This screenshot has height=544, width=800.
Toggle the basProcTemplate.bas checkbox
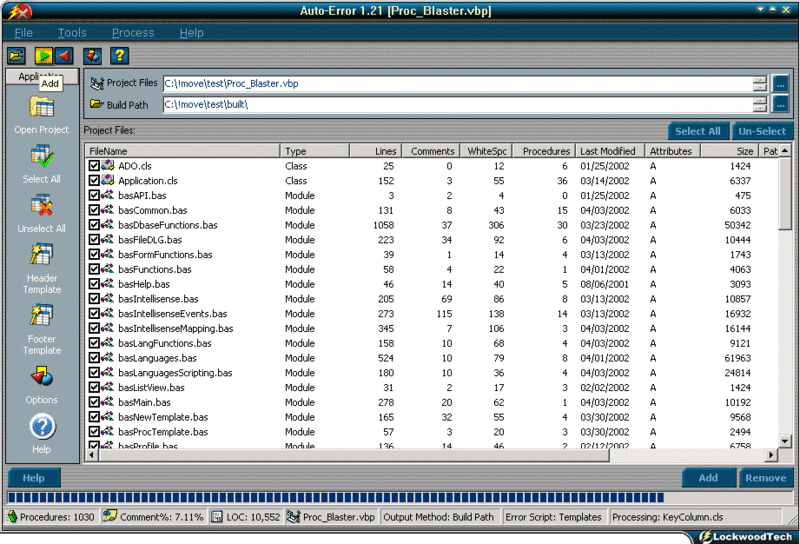[94, 432]
